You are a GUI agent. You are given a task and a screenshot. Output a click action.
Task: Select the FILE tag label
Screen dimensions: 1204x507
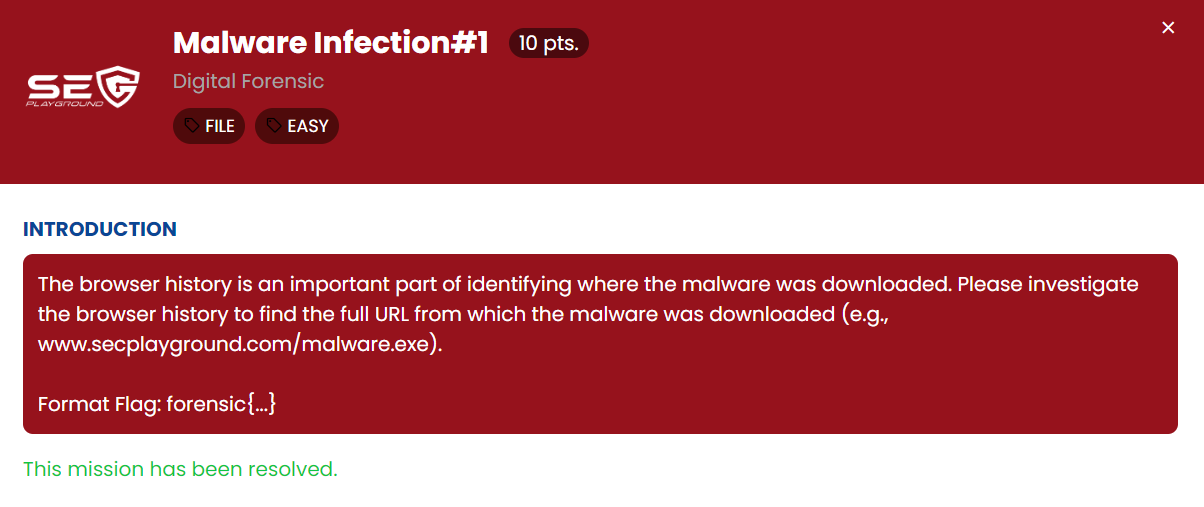[220, 126]
